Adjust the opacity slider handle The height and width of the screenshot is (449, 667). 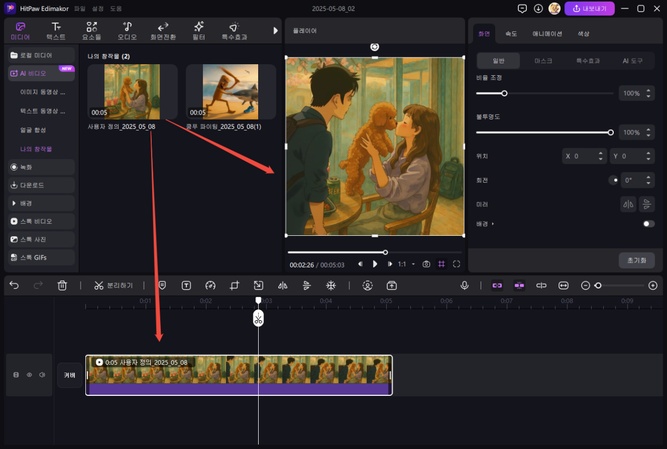click(610, 133)
